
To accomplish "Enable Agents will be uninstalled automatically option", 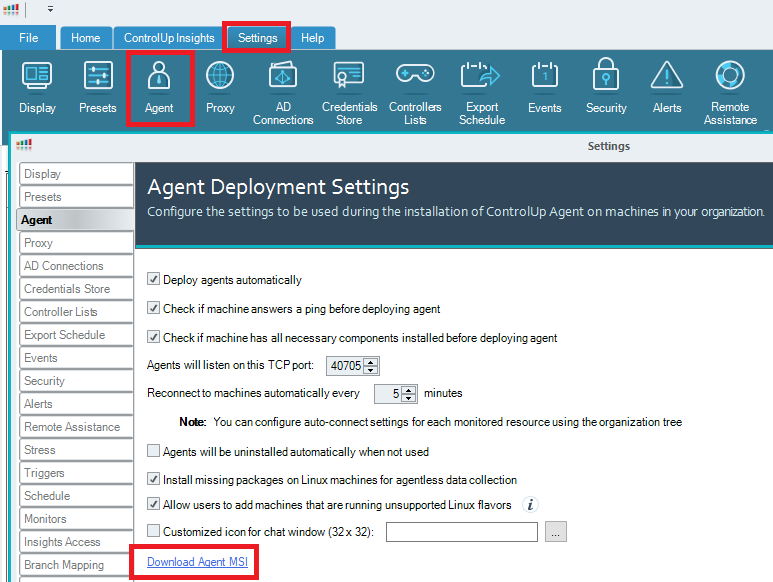I will (x=154, y=452).
